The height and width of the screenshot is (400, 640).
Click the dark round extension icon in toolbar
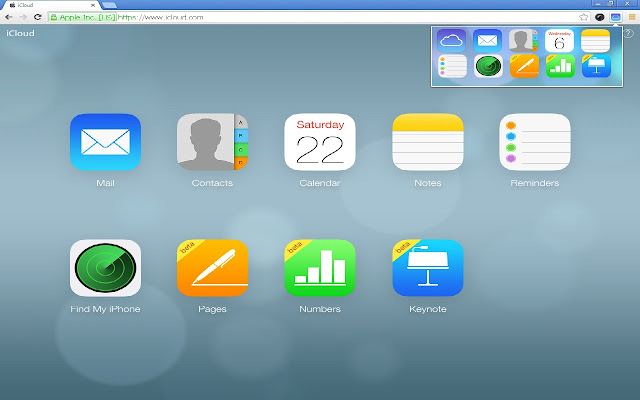point(599,17)
